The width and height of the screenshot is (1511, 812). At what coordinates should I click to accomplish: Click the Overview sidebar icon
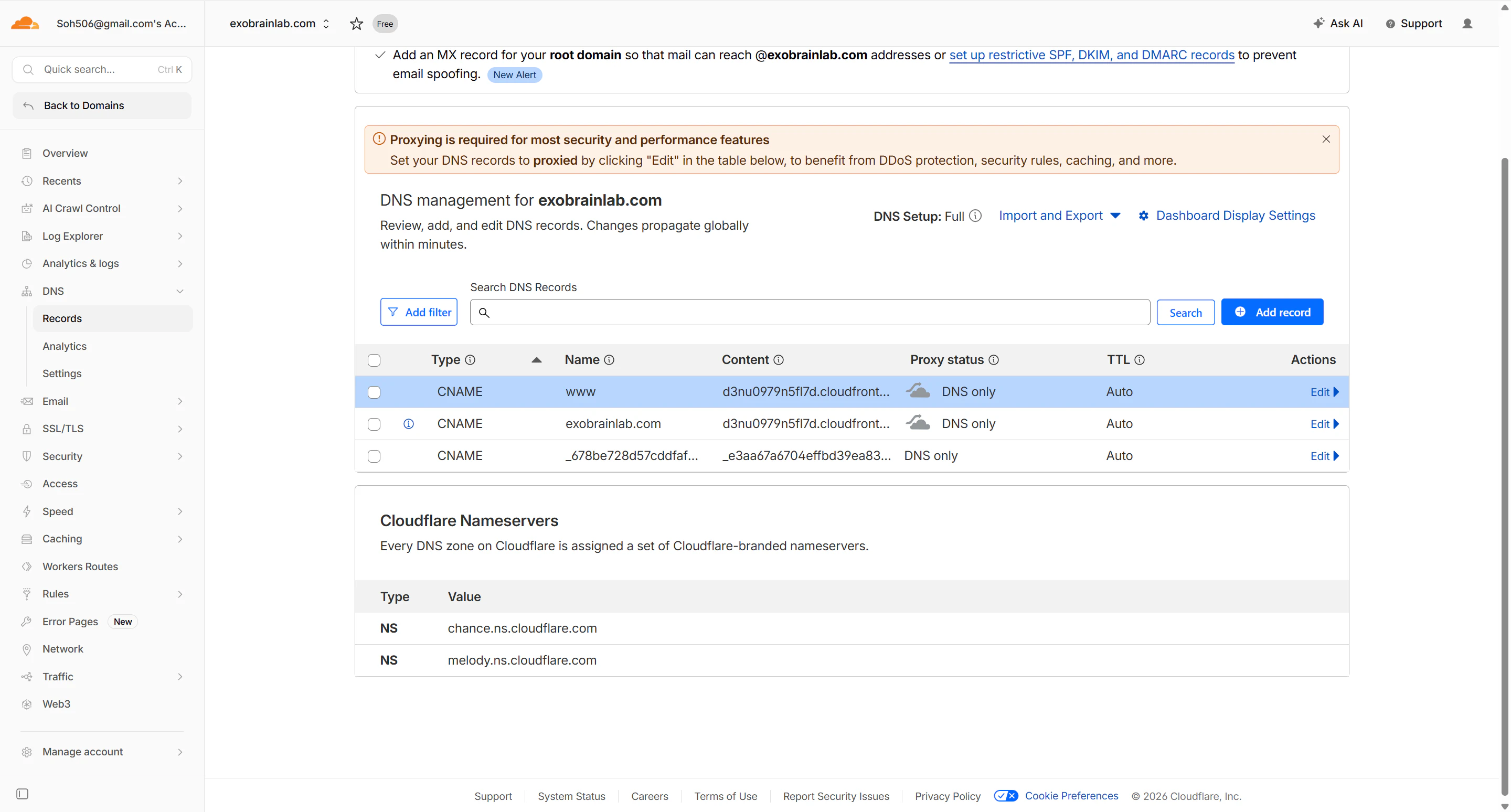26,154
